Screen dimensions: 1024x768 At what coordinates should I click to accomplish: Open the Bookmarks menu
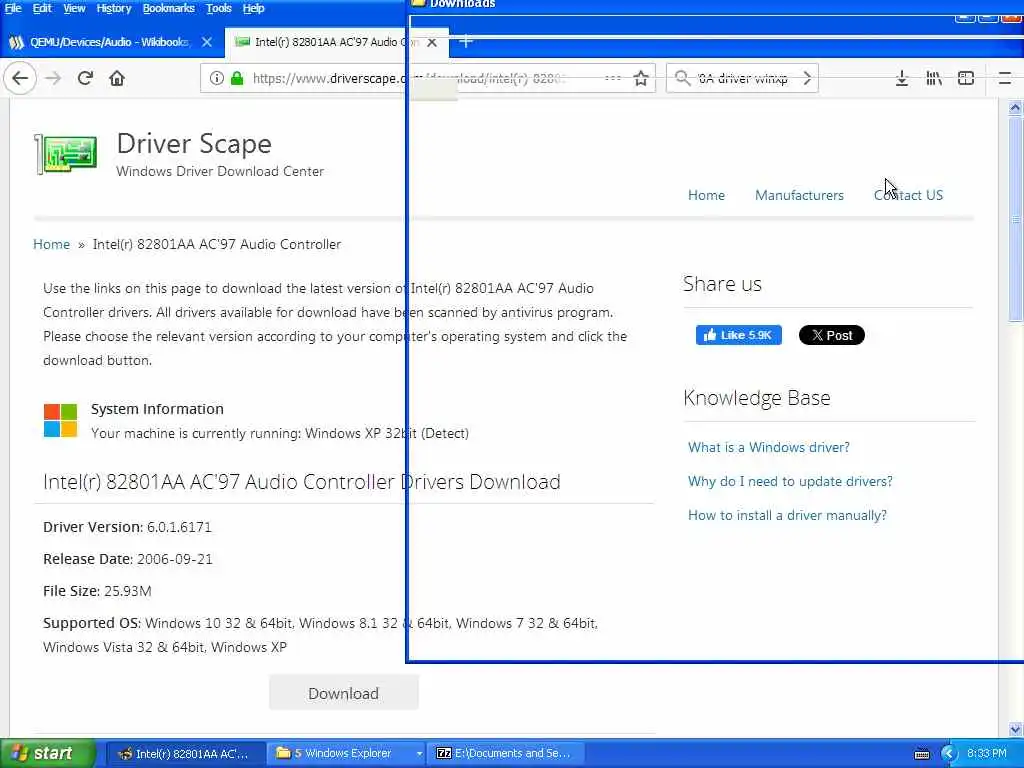coord(168,8)
